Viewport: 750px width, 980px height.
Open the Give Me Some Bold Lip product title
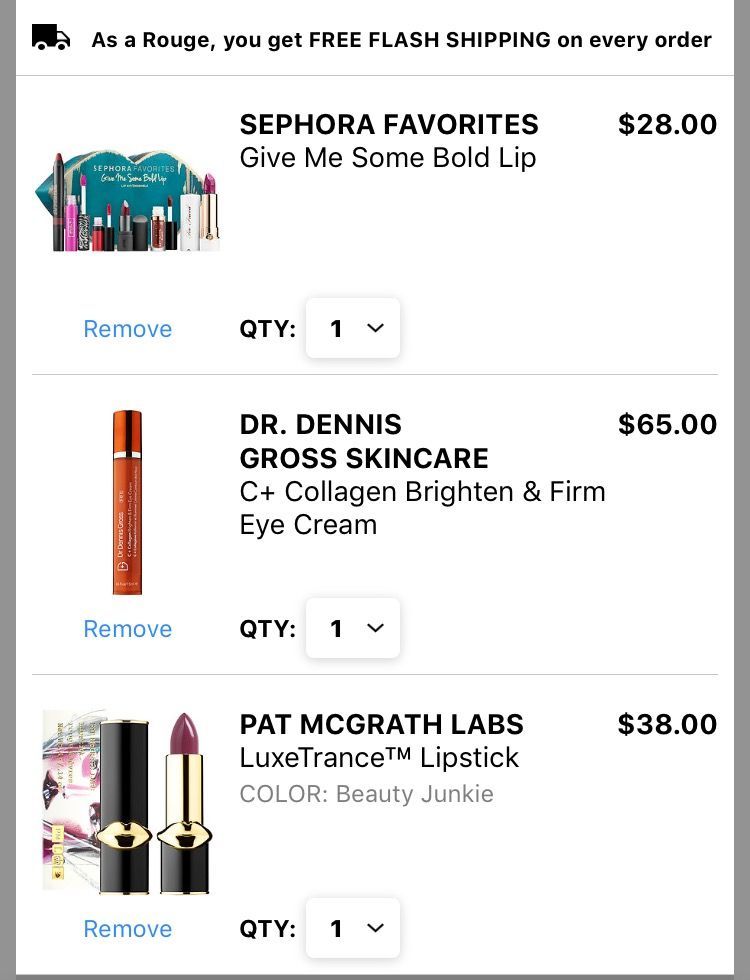[388, 158]
